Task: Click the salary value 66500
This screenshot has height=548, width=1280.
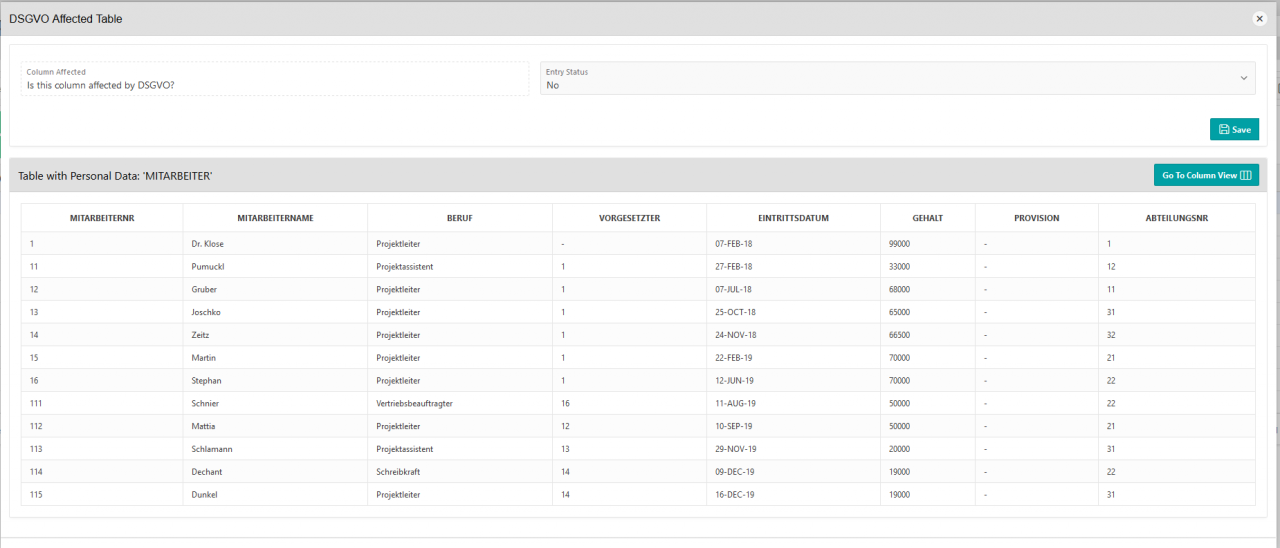Action: (x=899, y=336)
